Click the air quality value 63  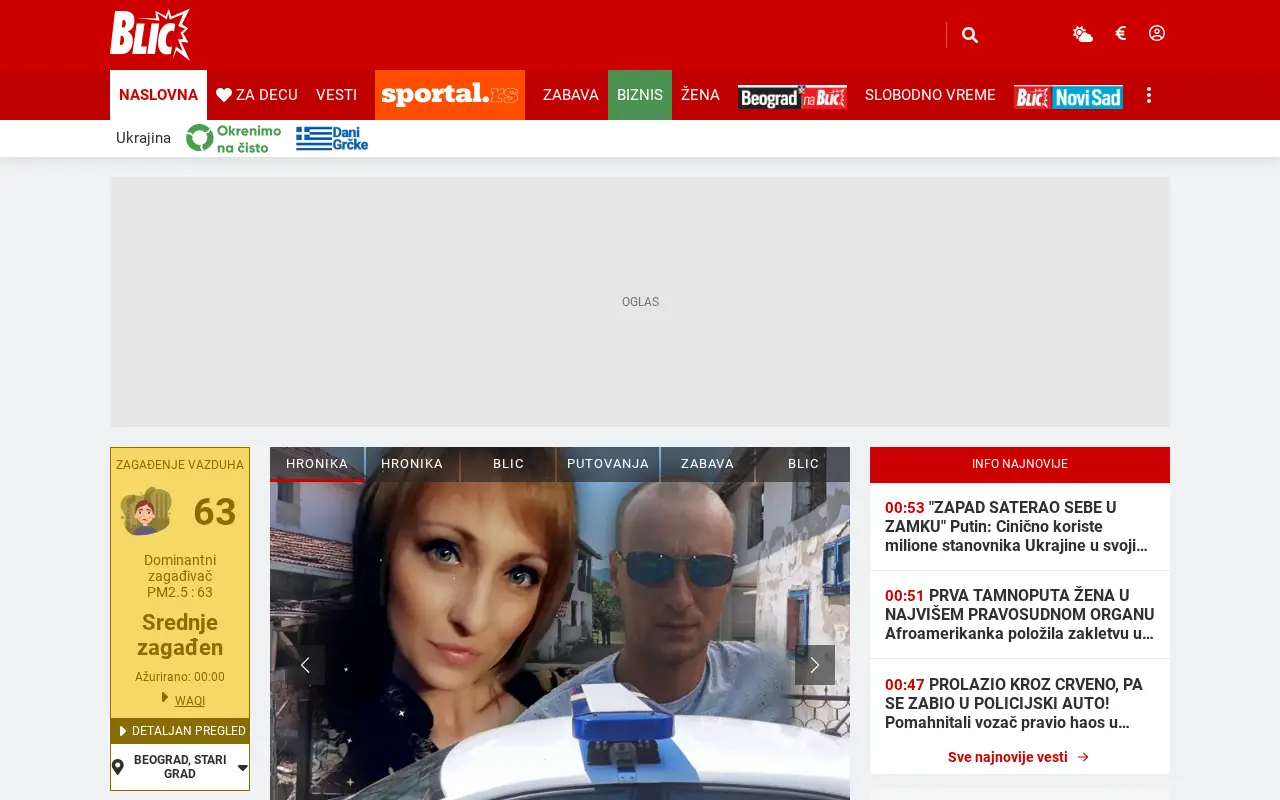pyautogui.click(x=214, y=512)
